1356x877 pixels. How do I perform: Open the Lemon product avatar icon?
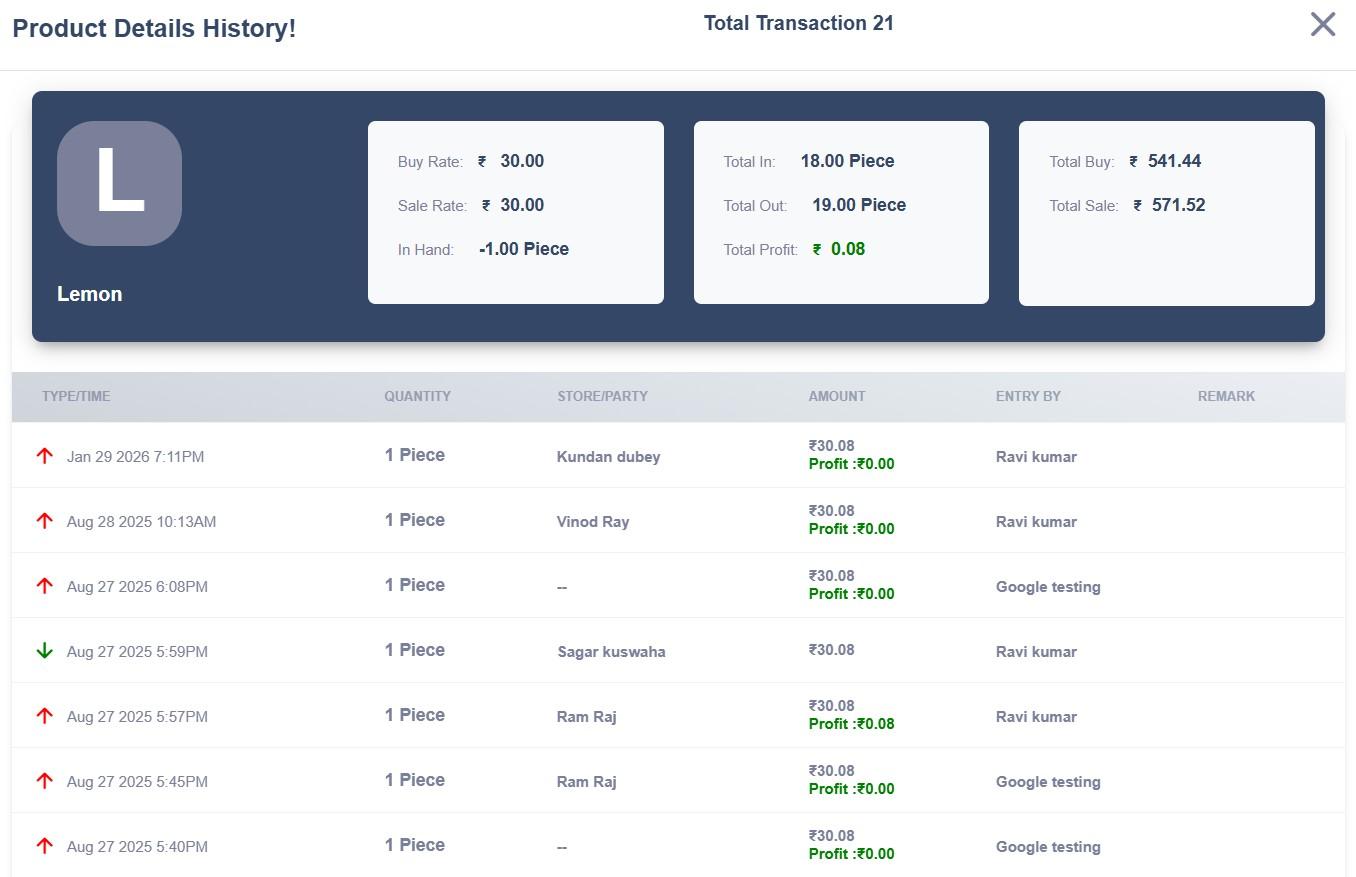pos(118,183)
